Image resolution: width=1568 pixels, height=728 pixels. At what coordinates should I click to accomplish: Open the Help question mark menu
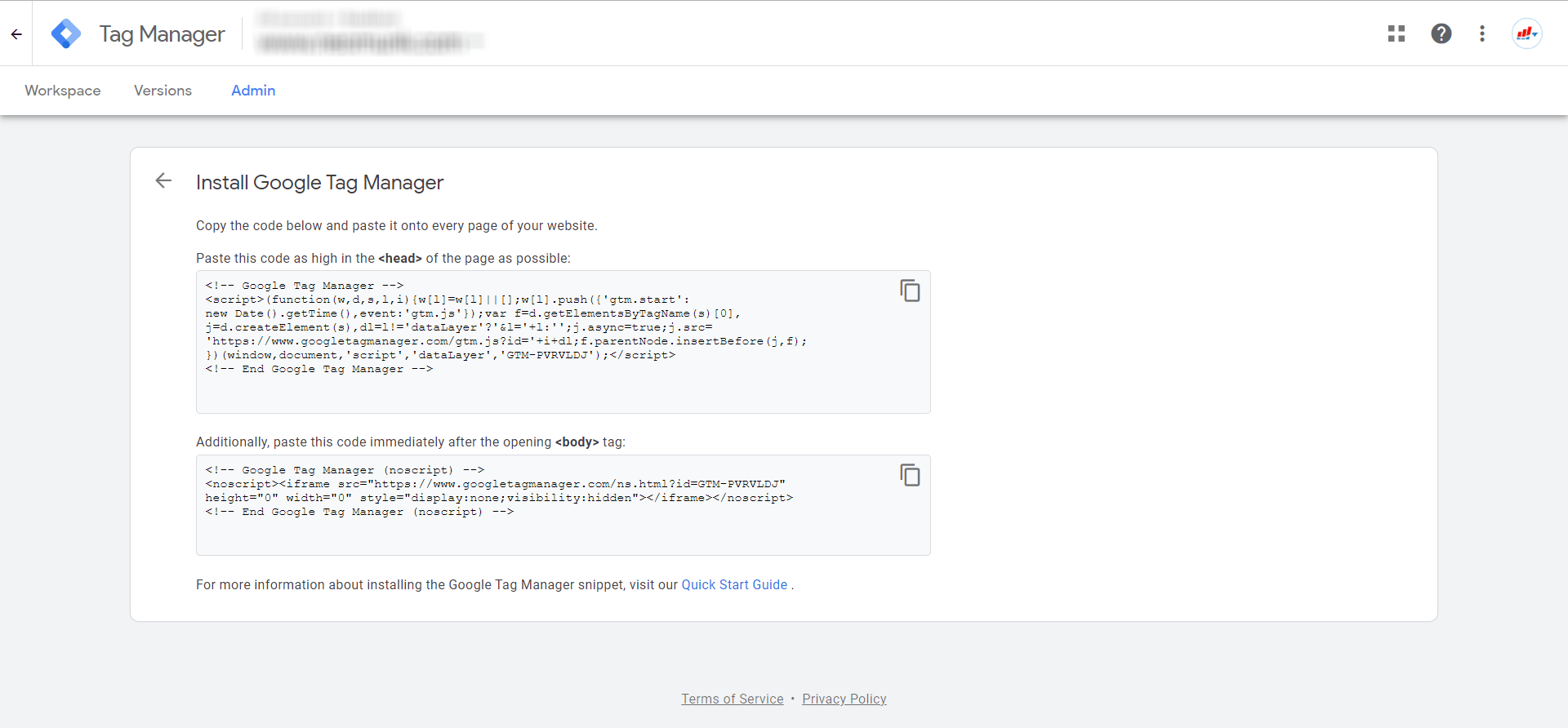tap(1441, 33)
